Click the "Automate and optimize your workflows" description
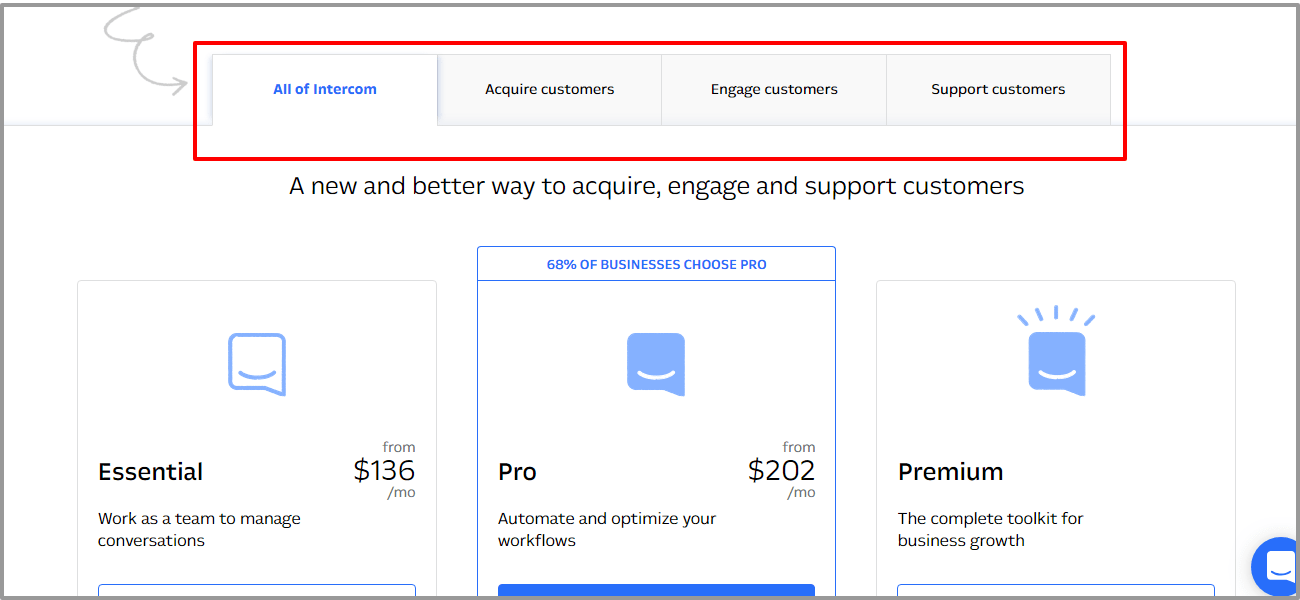 click(607, 529)
